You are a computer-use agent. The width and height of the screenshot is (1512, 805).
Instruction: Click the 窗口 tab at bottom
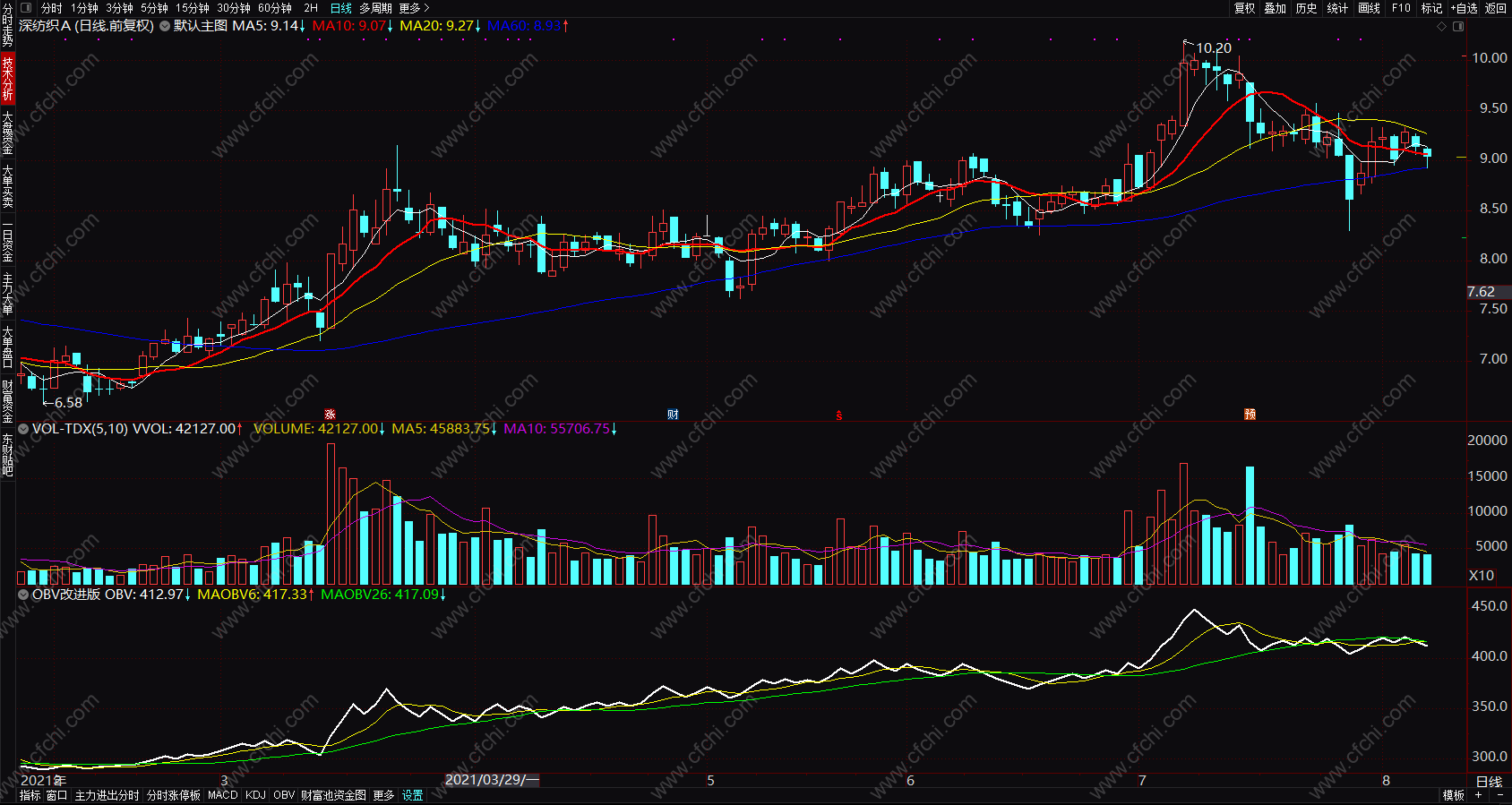56,795
